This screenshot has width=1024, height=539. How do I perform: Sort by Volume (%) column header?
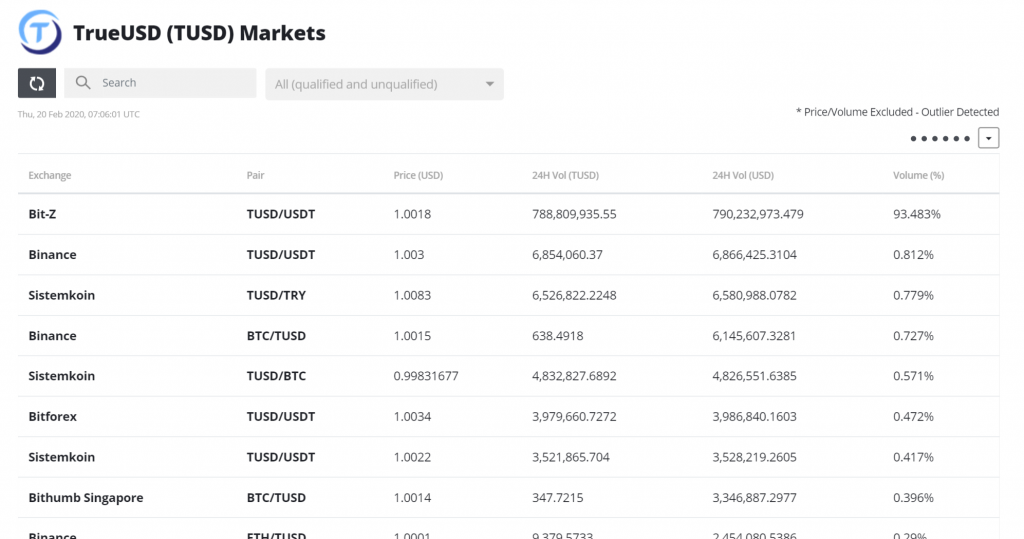[x=918, y=175]
